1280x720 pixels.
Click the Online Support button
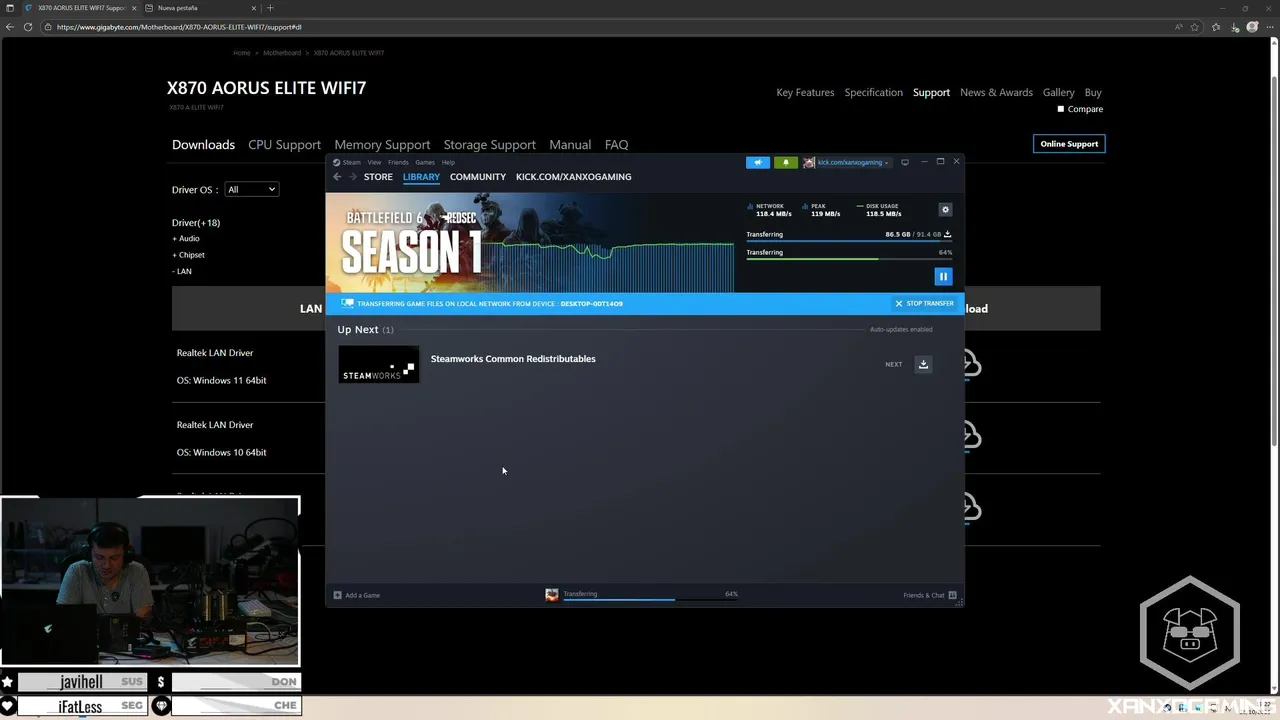(1069, 144)
